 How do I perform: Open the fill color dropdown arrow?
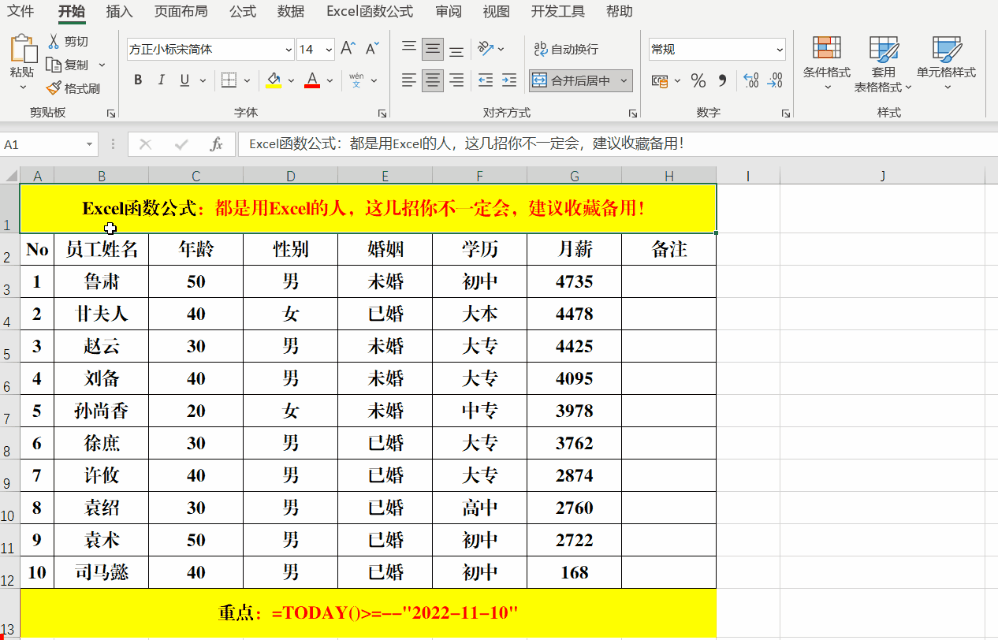pos(291,81)
